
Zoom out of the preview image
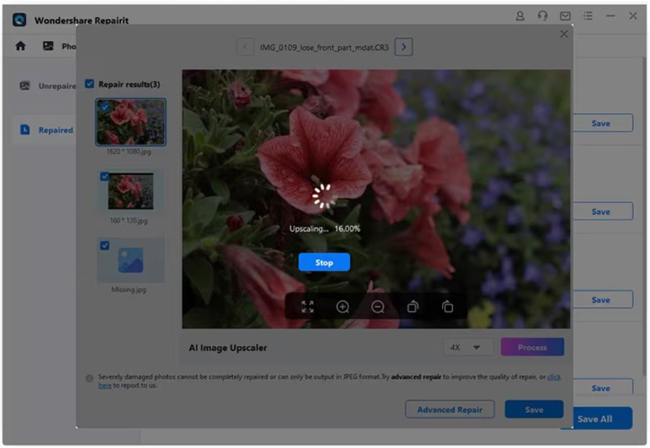coord(378,307)
